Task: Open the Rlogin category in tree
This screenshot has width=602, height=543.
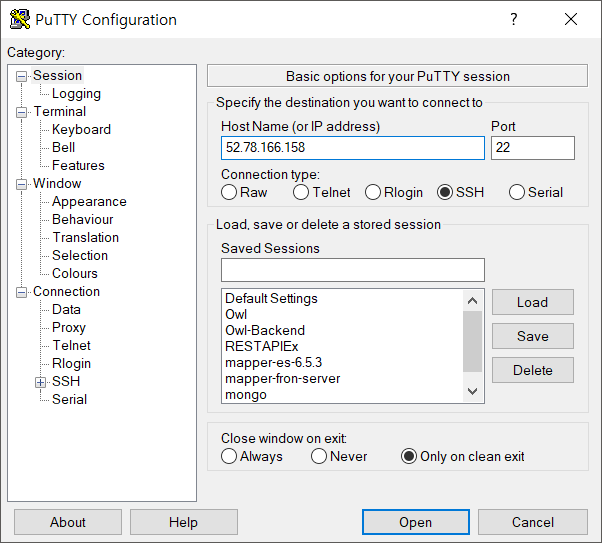Action: 71,364
